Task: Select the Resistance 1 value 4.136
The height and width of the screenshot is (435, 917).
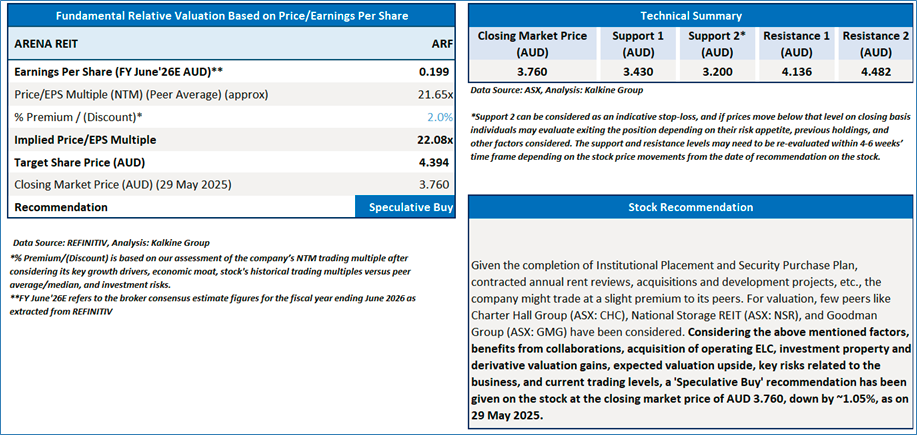Action: click(x=796, y=72)
